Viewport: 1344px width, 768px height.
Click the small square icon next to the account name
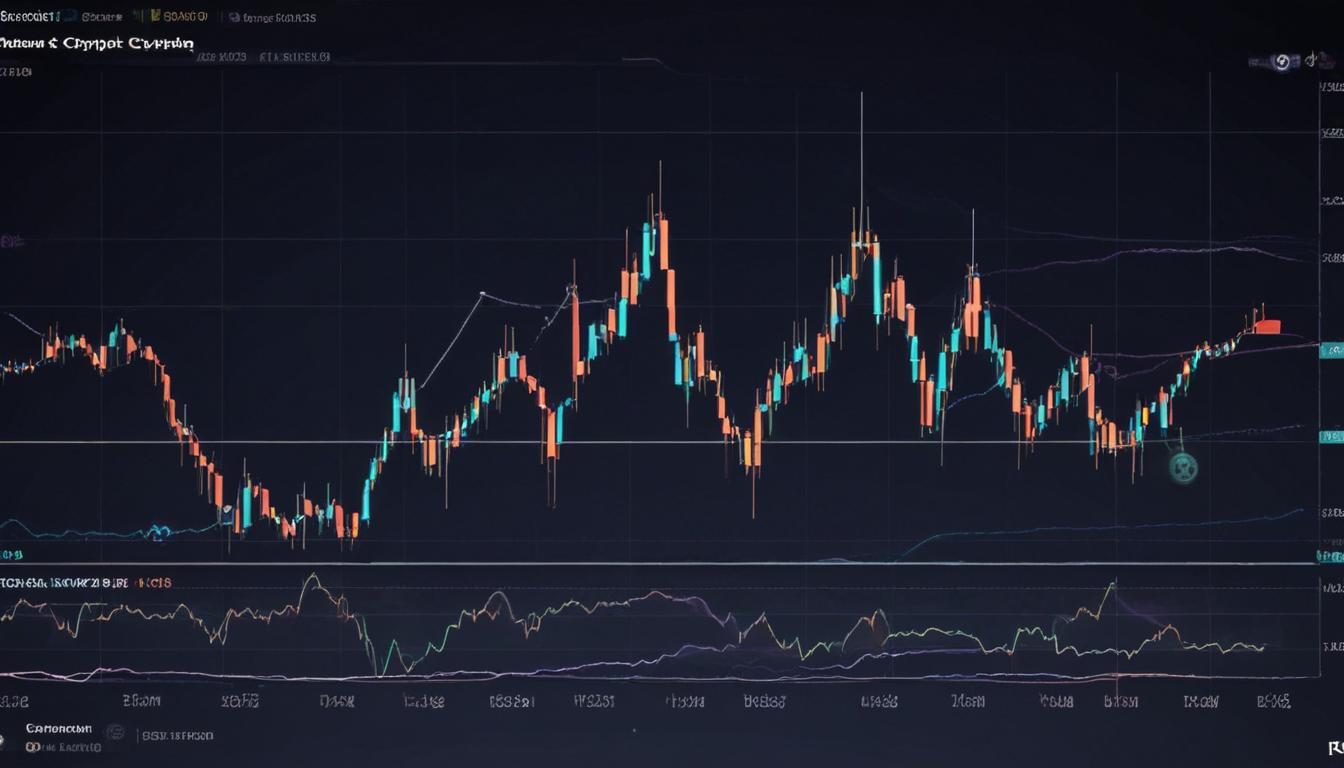(116, 732)
